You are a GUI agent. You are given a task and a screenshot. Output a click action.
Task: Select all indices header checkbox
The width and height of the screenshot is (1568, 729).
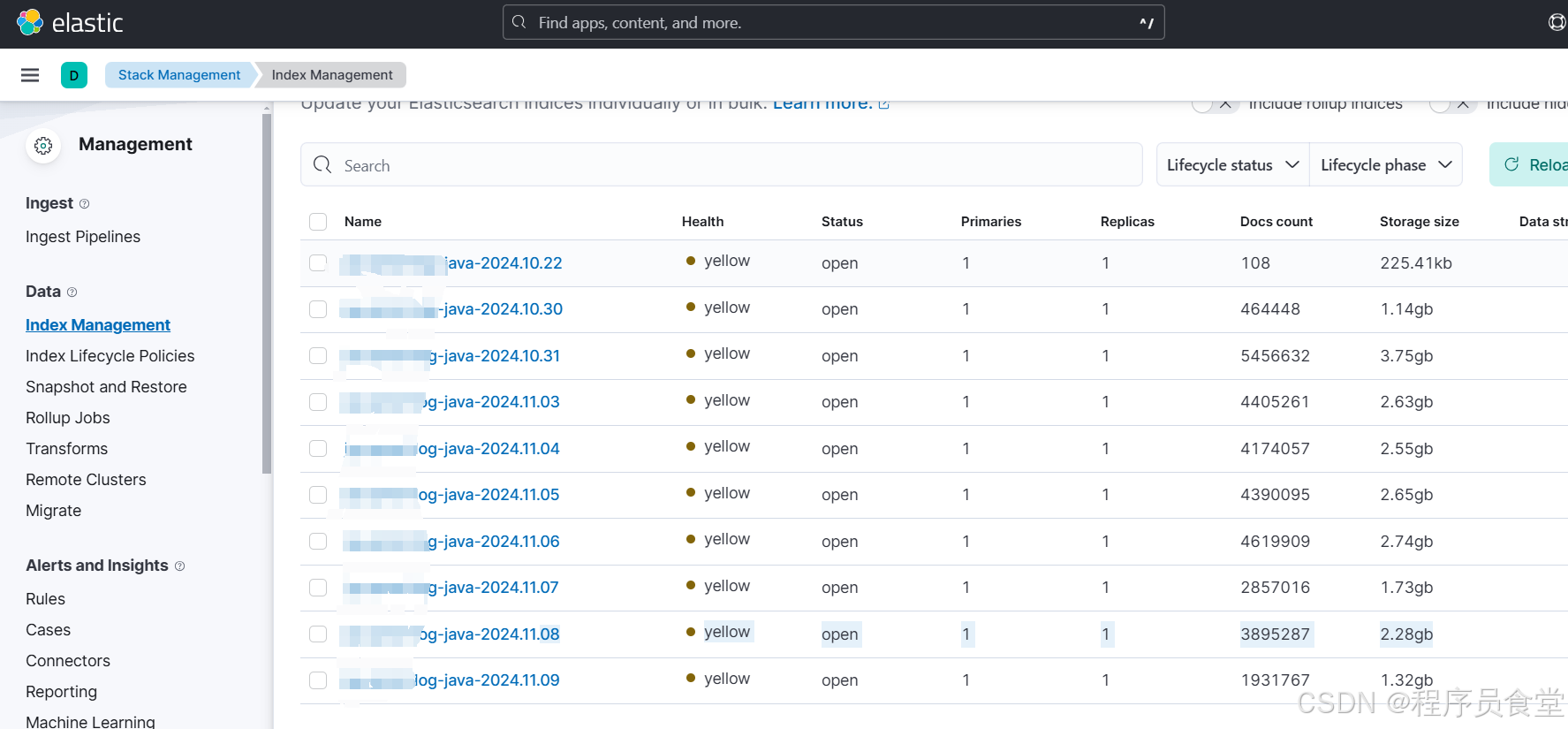318,222
